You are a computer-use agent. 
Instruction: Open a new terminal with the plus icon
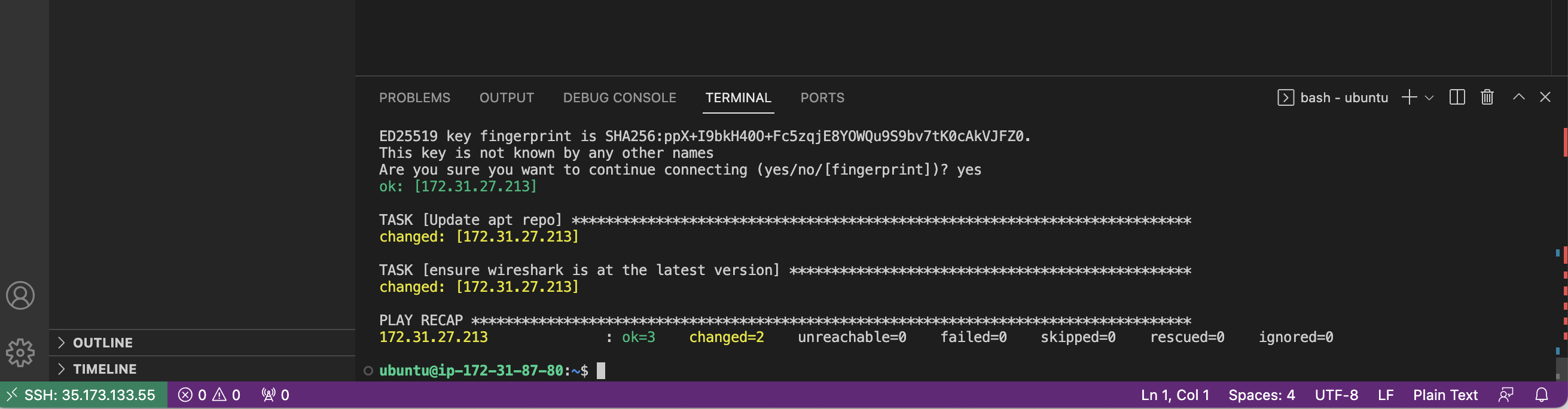coord(1409,97)
